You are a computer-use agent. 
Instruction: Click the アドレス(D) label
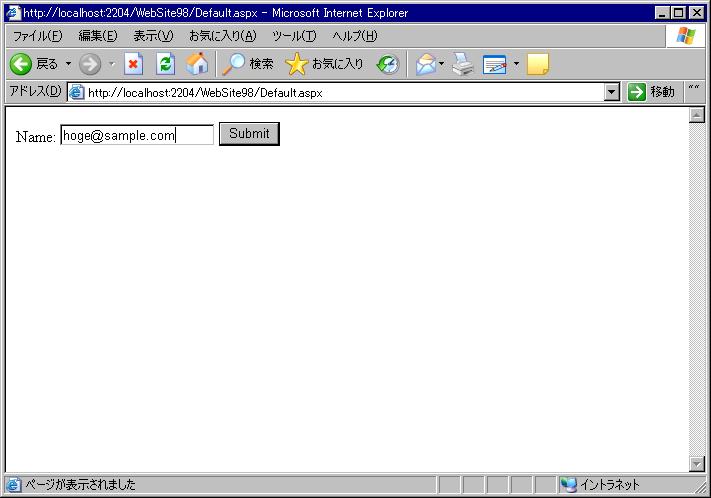point(35,91)
